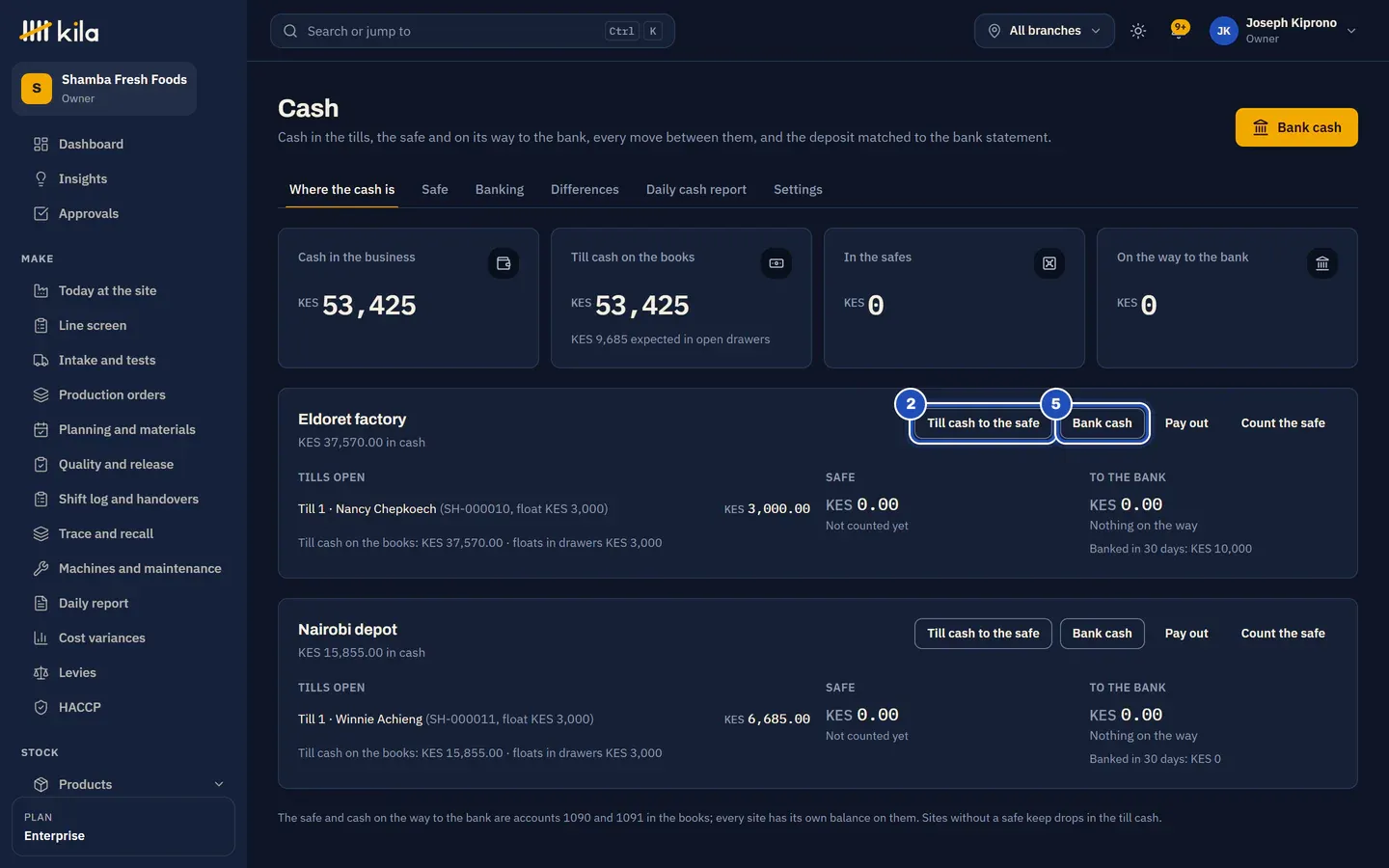Click Bank cash for Eldoret factory
Image resolution: width=1389 pixels, height=868 pixels.
[1103, 423]
